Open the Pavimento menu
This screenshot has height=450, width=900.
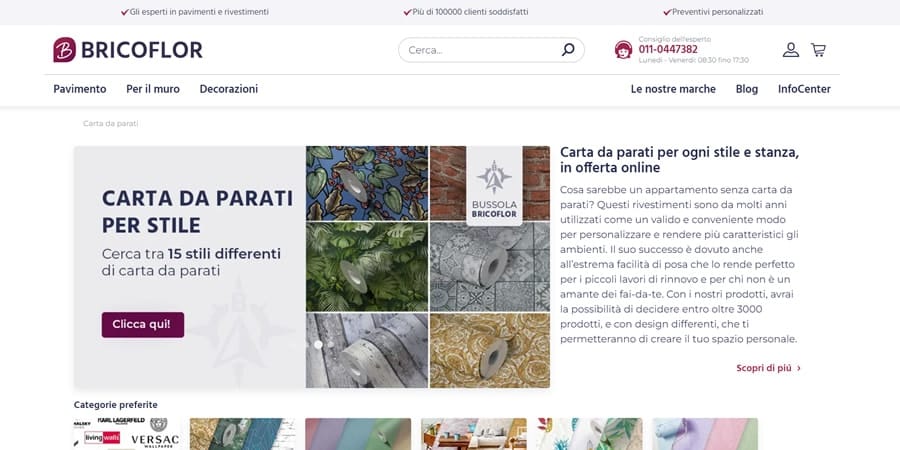(80, 89)
